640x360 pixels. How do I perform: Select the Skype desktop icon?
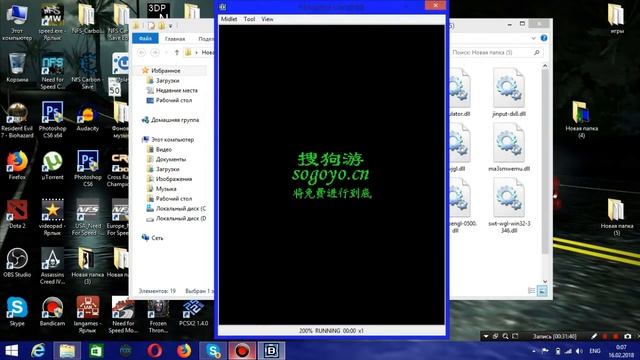pos(17,312)
